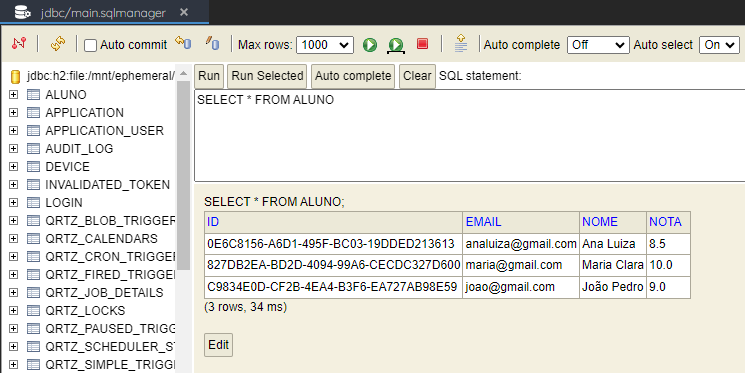Click the Disconnect icon in toolbar
745x373 pixels.
coord(19,44)
